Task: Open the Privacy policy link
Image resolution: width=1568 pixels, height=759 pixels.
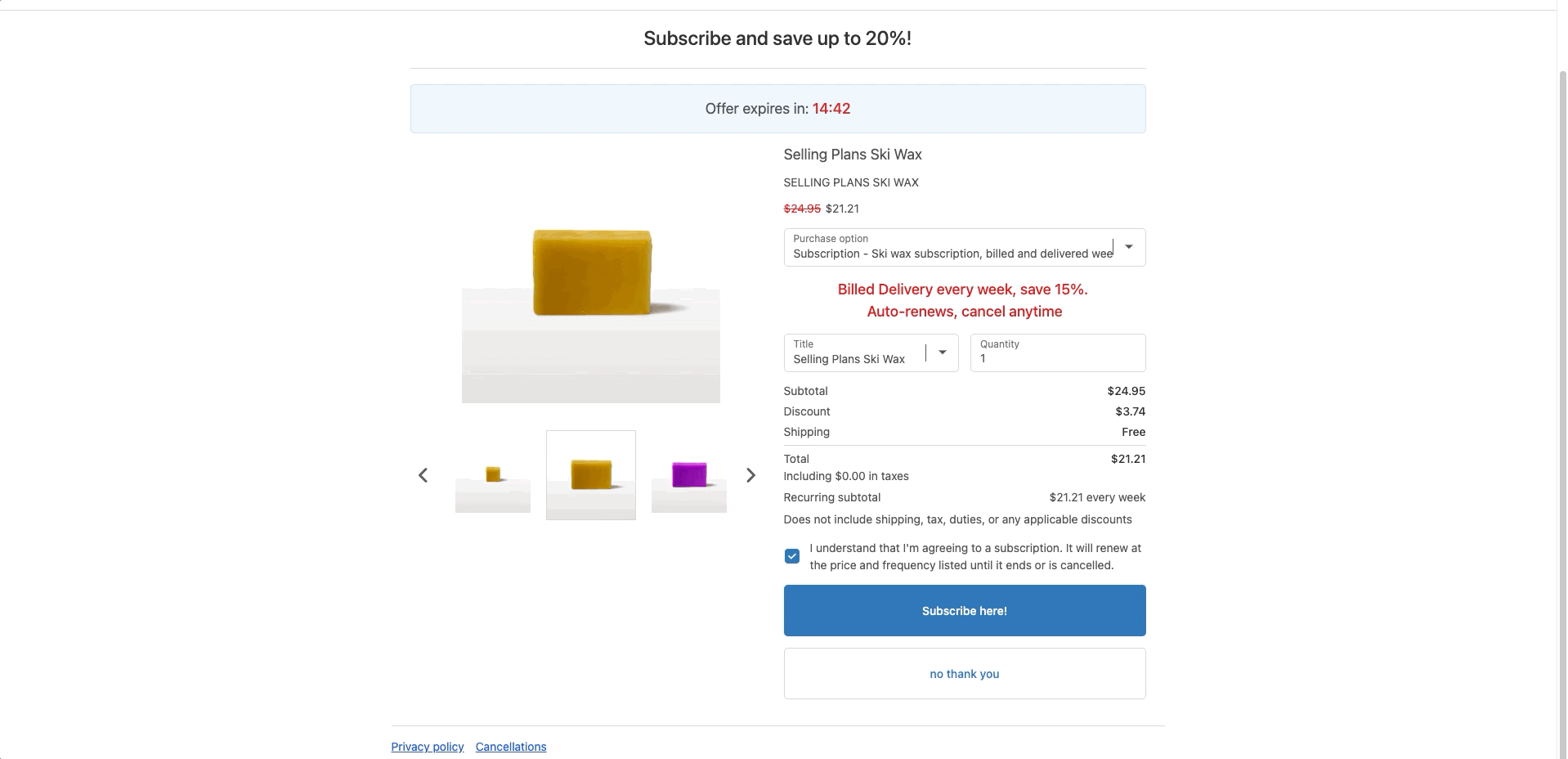Action: [x=428, y=747]
